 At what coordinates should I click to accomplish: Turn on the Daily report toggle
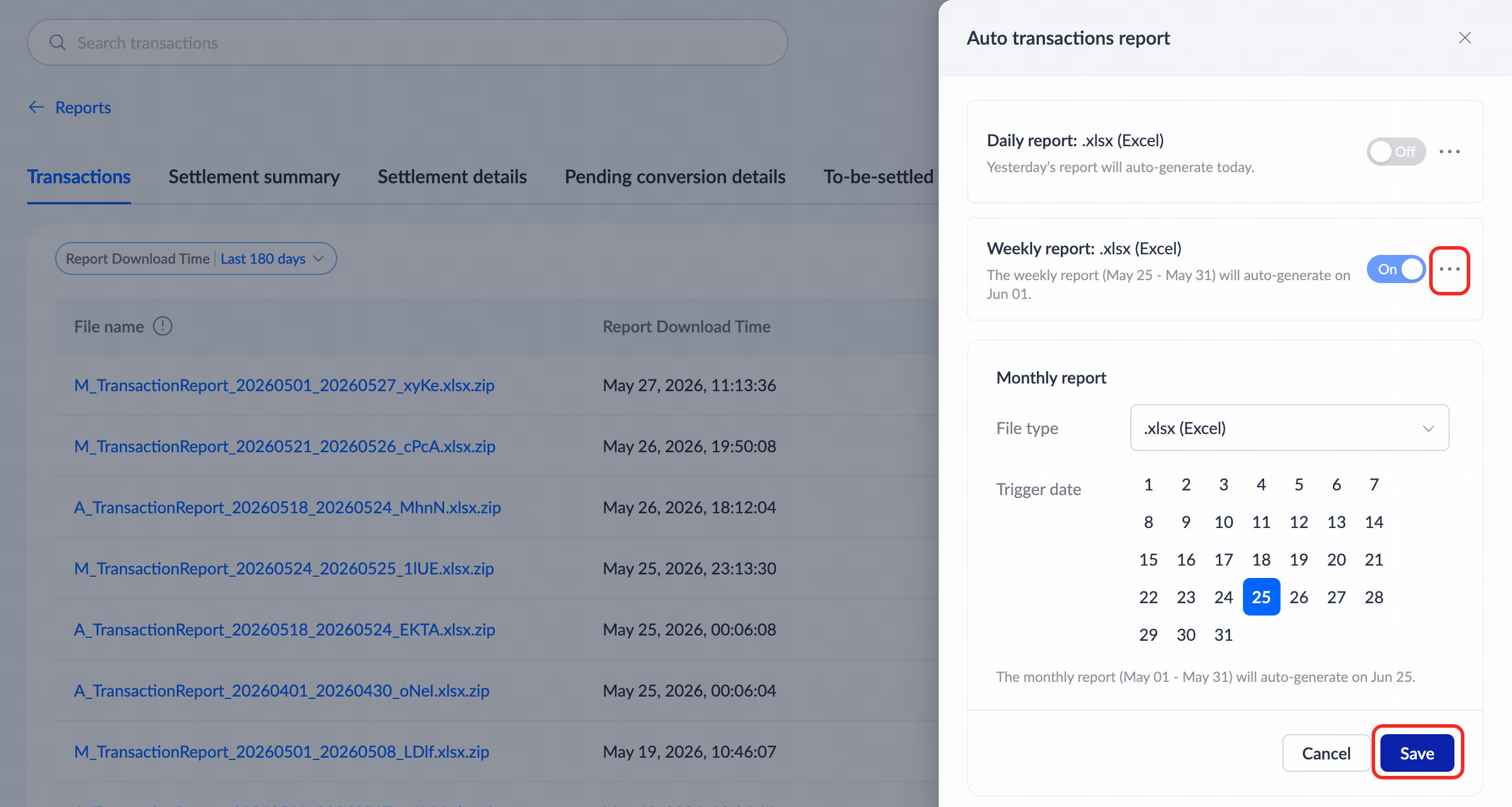1396,152
